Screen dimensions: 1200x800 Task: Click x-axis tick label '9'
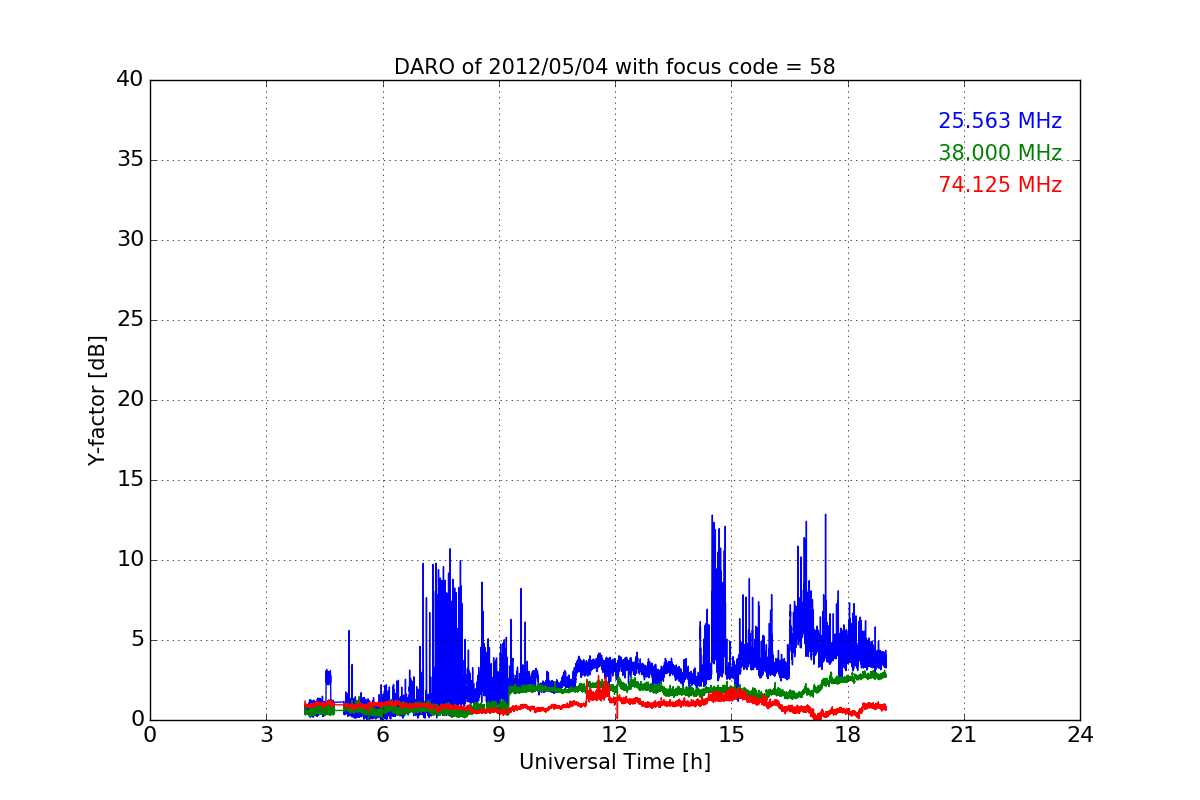coord(499,735)
